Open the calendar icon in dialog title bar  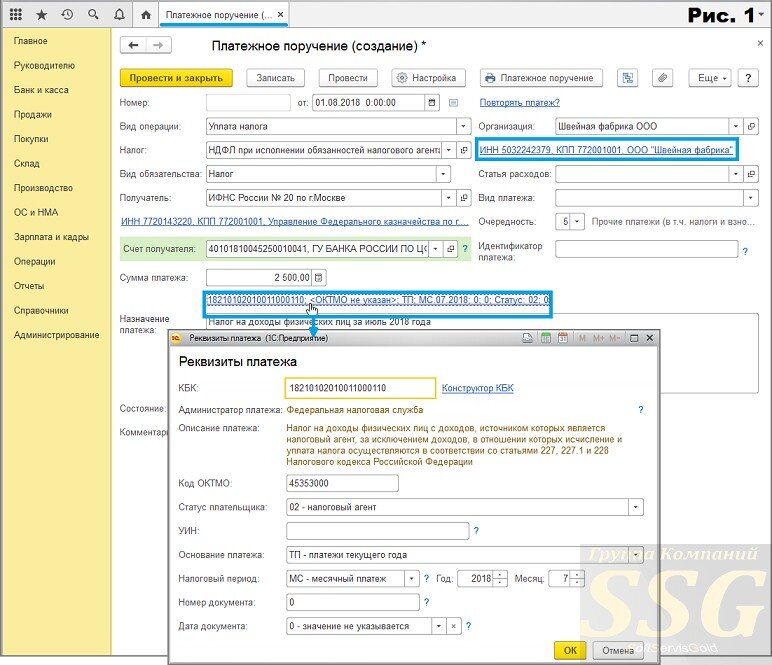tap(563, 338)
